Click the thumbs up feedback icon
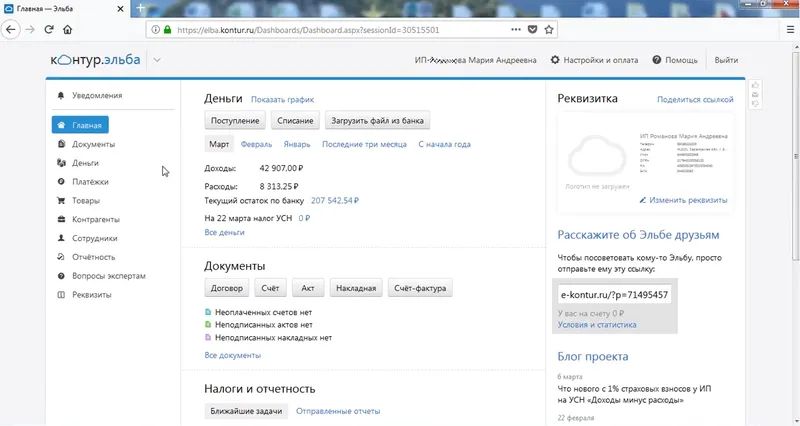The width and height of the screenshot is (800, 426). coord(755,85)
